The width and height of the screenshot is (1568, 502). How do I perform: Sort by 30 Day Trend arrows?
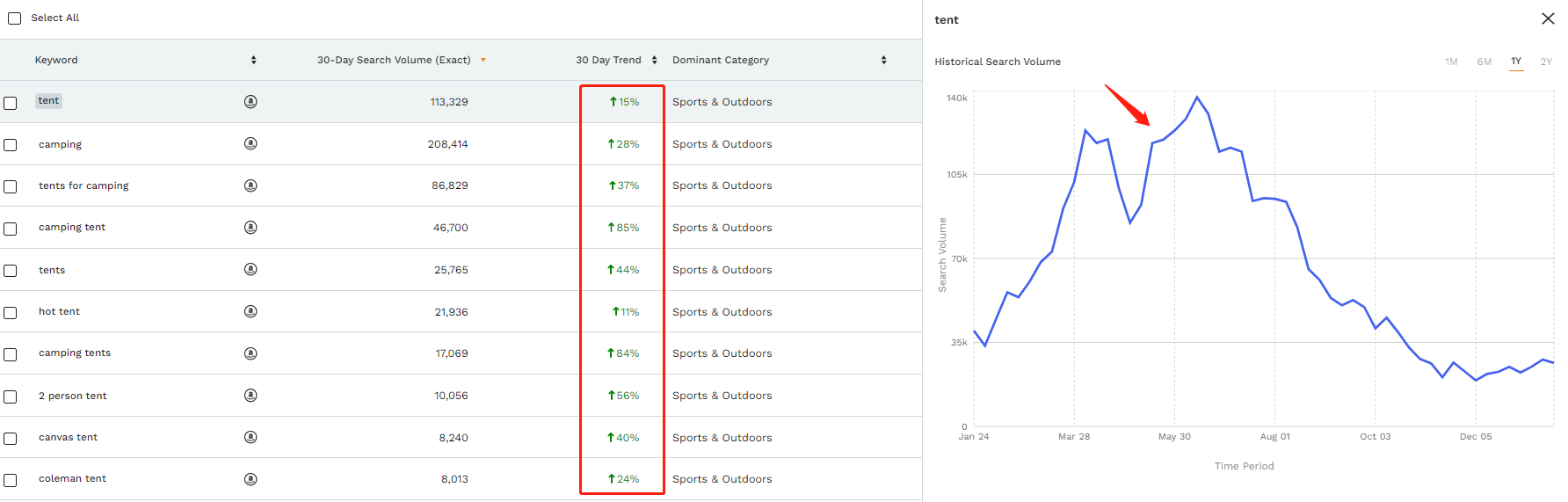coord(654,60)
